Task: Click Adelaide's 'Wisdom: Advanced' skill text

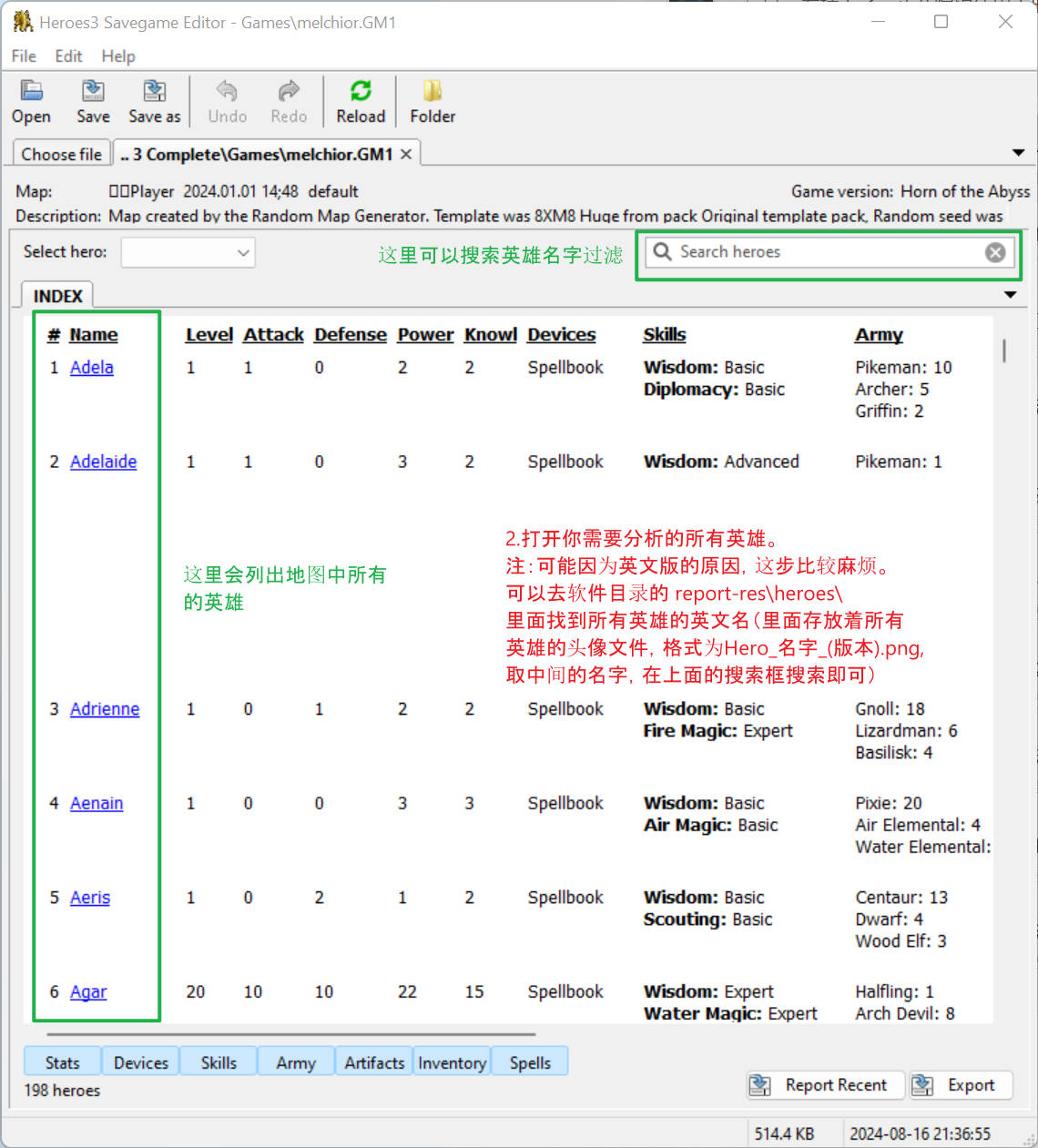Action: [x=721, y=462]
